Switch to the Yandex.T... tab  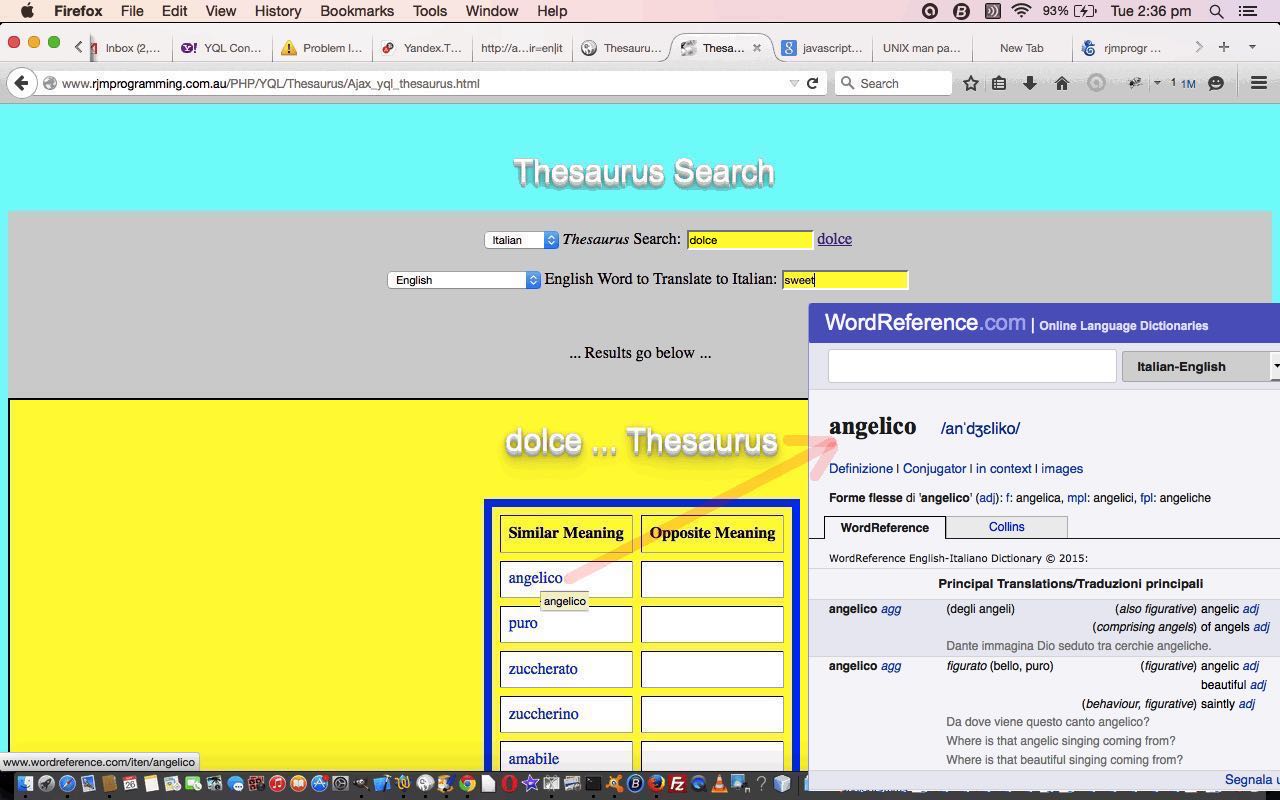tap(422, 47)
